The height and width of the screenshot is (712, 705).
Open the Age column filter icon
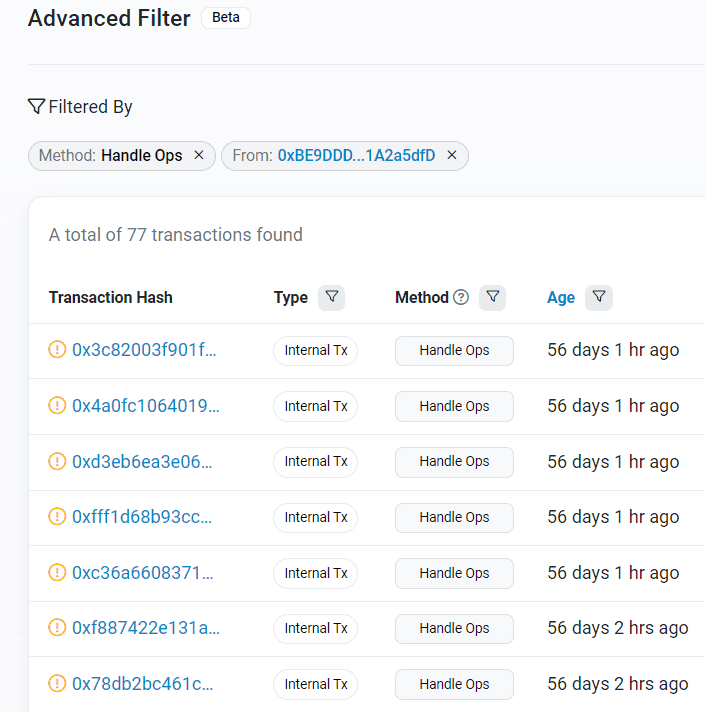(x=598, y=297)
